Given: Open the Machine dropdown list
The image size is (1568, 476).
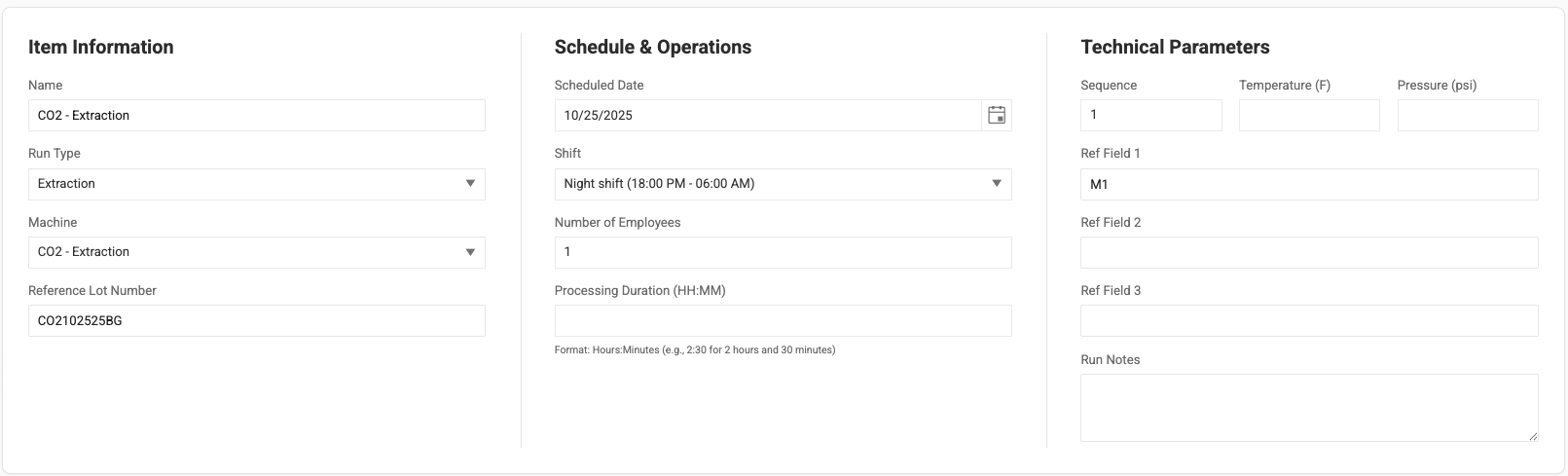Looking at the screenshot, I should point(256,252).
